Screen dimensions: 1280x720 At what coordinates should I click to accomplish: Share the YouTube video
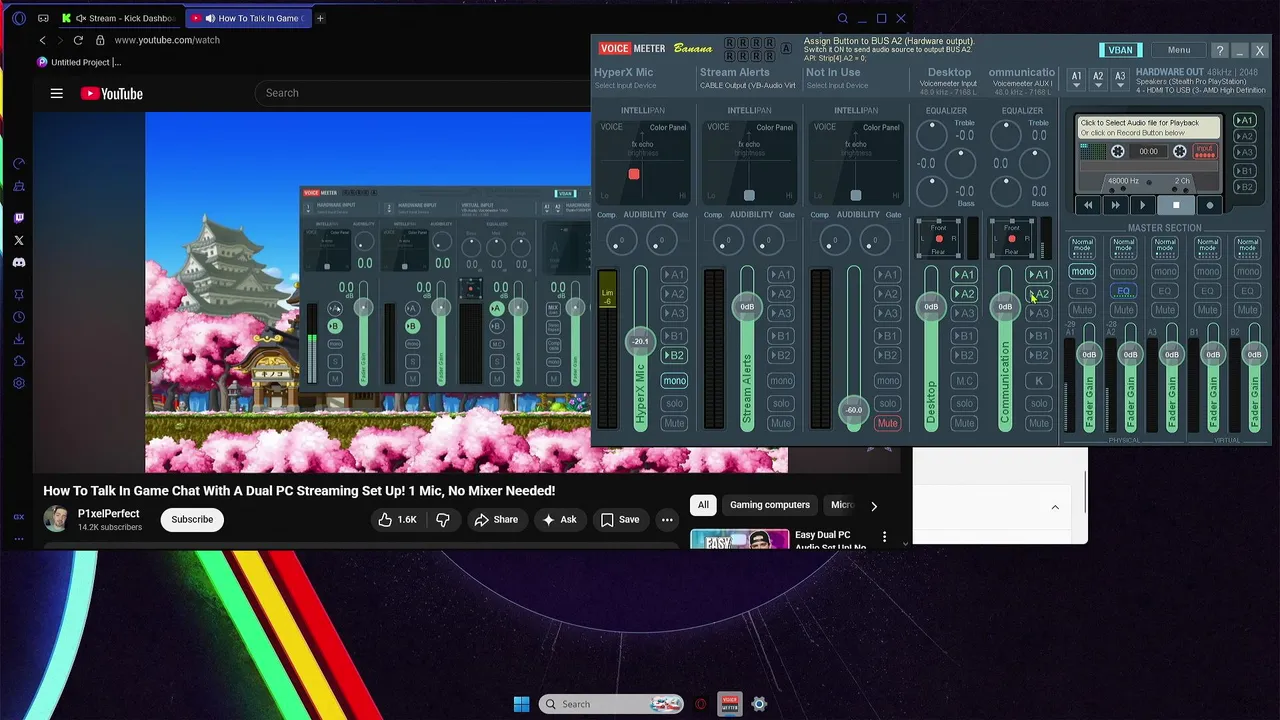496,520
